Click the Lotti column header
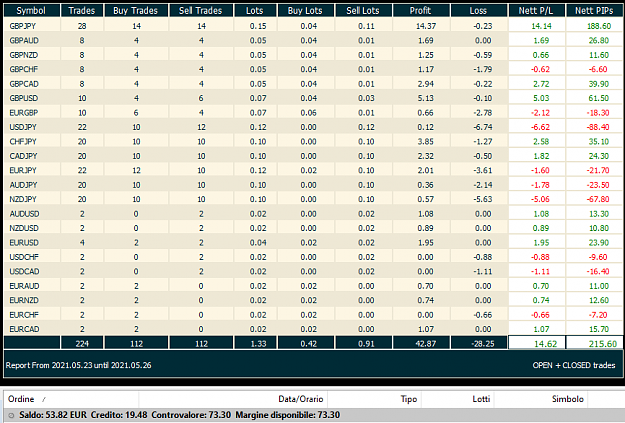The width and height of the screenshot is (625, 423). tap(481, 399)
